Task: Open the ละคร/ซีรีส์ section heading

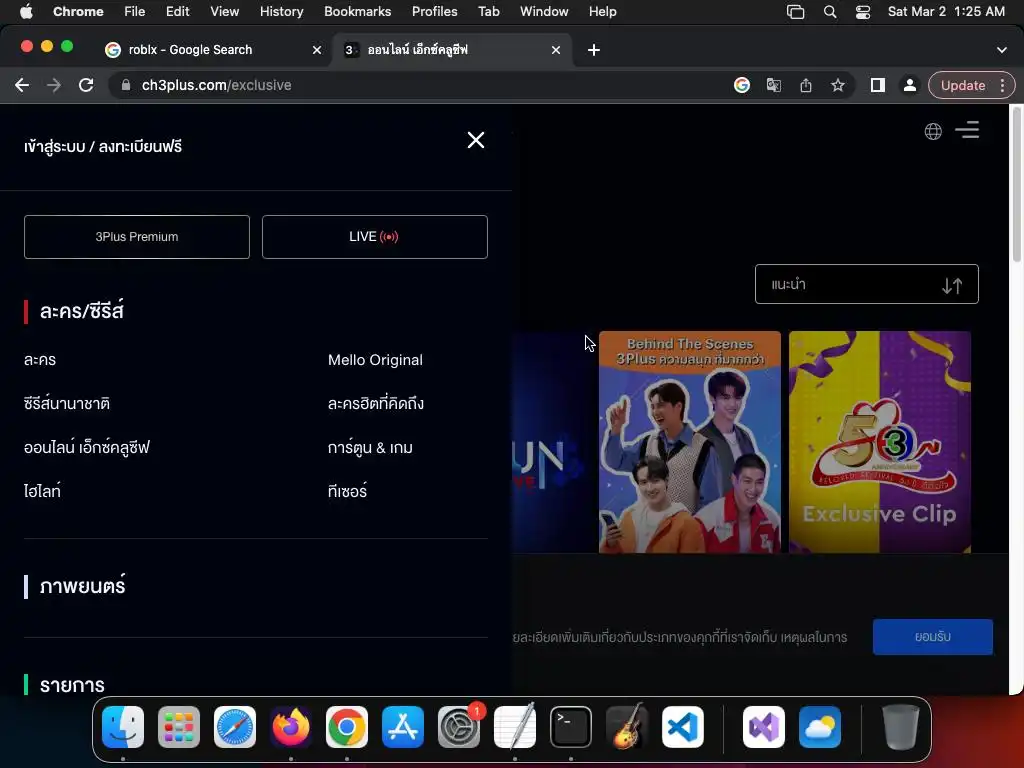Action: [x=82, y=311]
